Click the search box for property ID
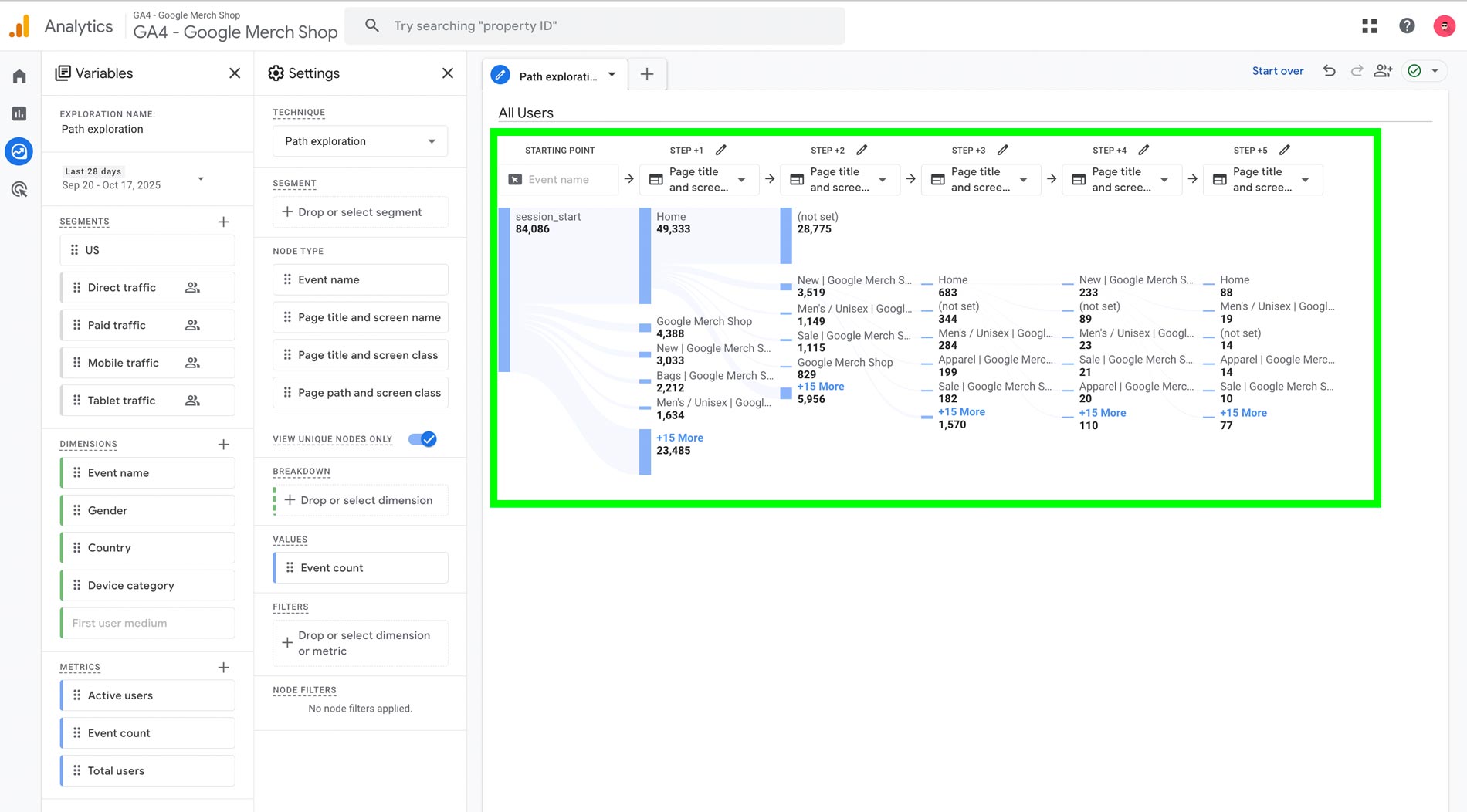This screenshot has height=812, width=1467. pyautogui.click(x=595, y=25)
